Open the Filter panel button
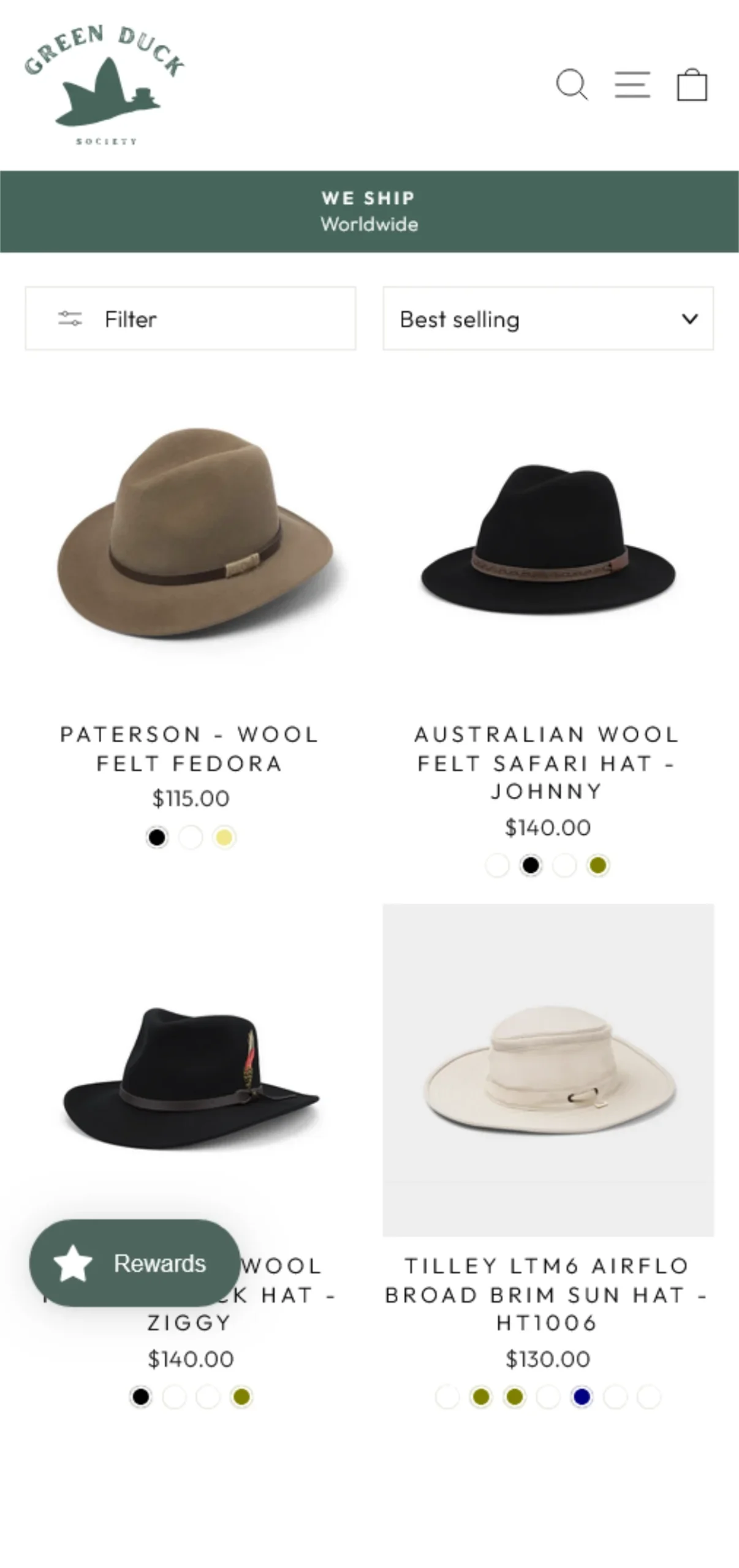The image size is (739, 1568). click(x=191, y=318)
